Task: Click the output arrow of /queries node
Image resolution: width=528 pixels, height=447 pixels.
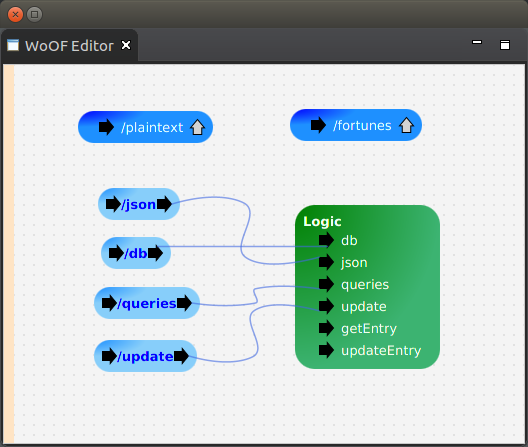Action: click(184, 303)
